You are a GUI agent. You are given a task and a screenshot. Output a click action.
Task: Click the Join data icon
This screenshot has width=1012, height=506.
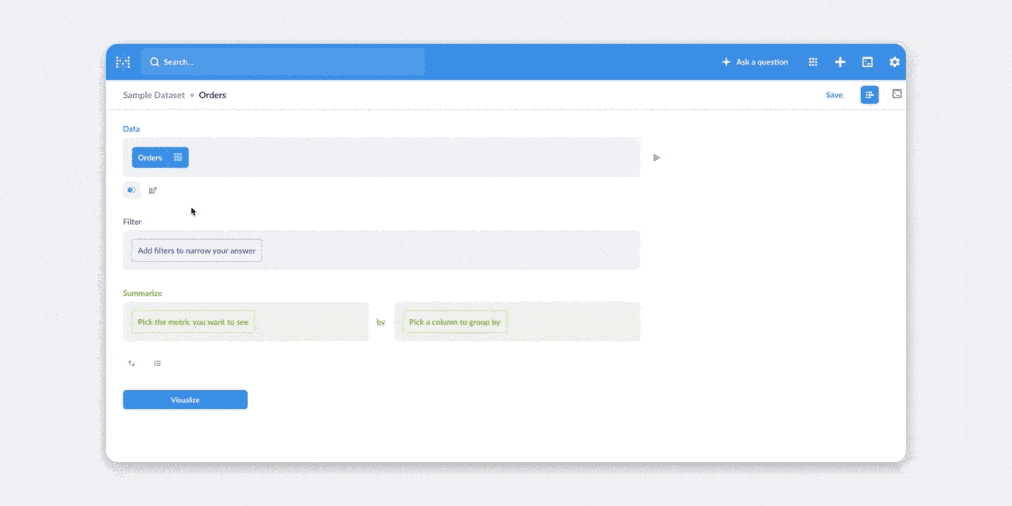(131, 190)
